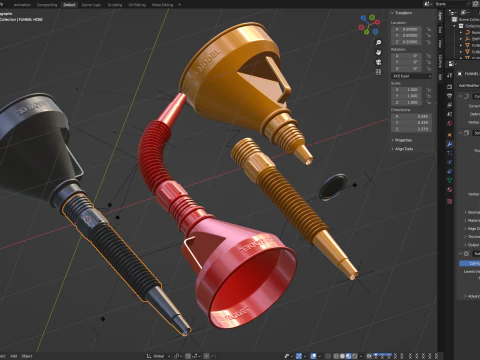480x360 pixels.
Task: Toggle snapping magnet in viewport header
Action: 188,356
